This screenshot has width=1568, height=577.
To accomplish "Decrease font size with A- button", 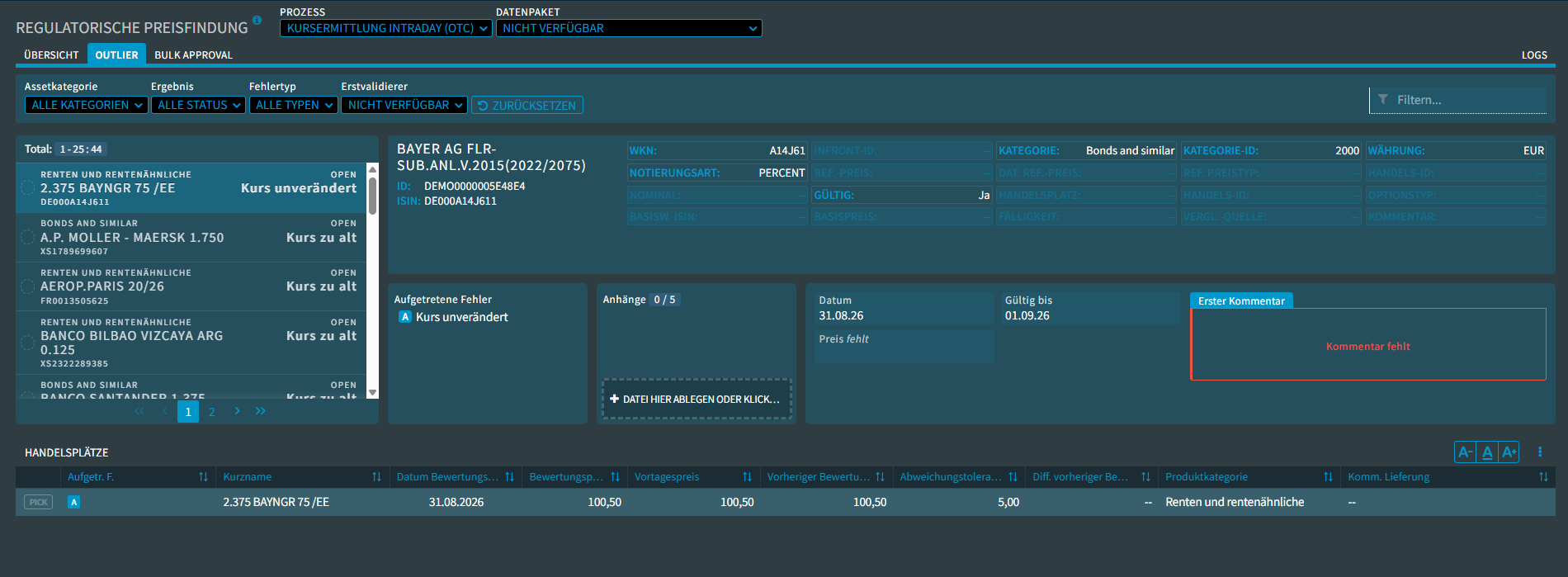I will tap(1465, 452).
